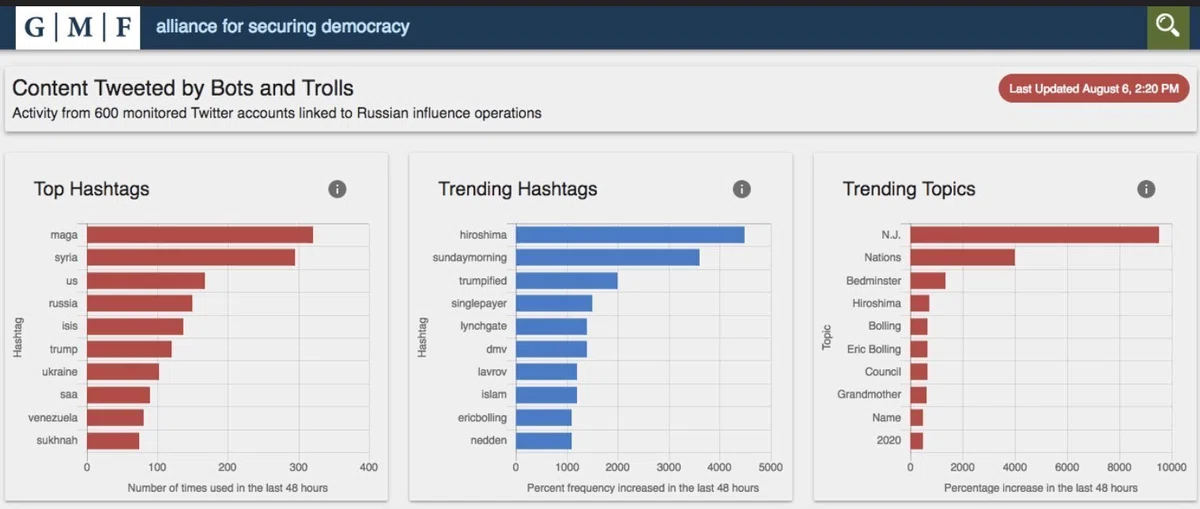Select the russia hashtag bar

139,303
